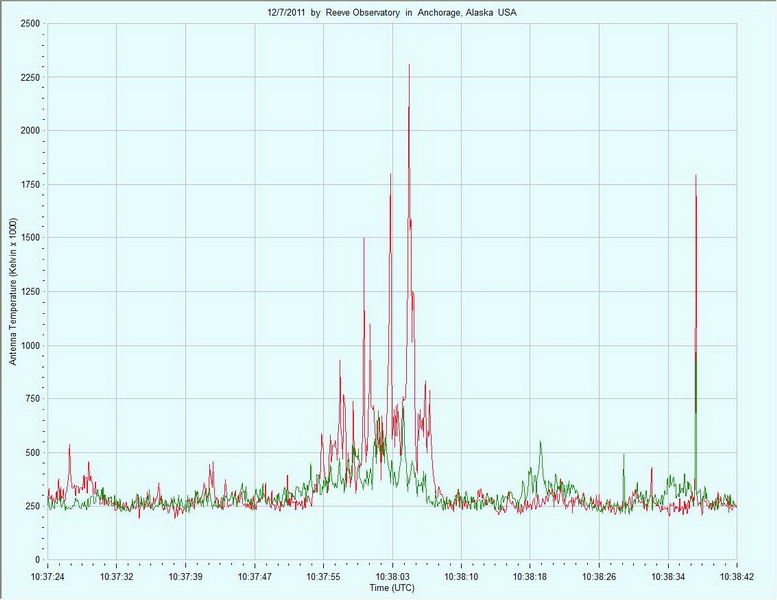Click the 10:37:39 time label
This screenshot has height=600, width=777.
(x=185, y=577)
